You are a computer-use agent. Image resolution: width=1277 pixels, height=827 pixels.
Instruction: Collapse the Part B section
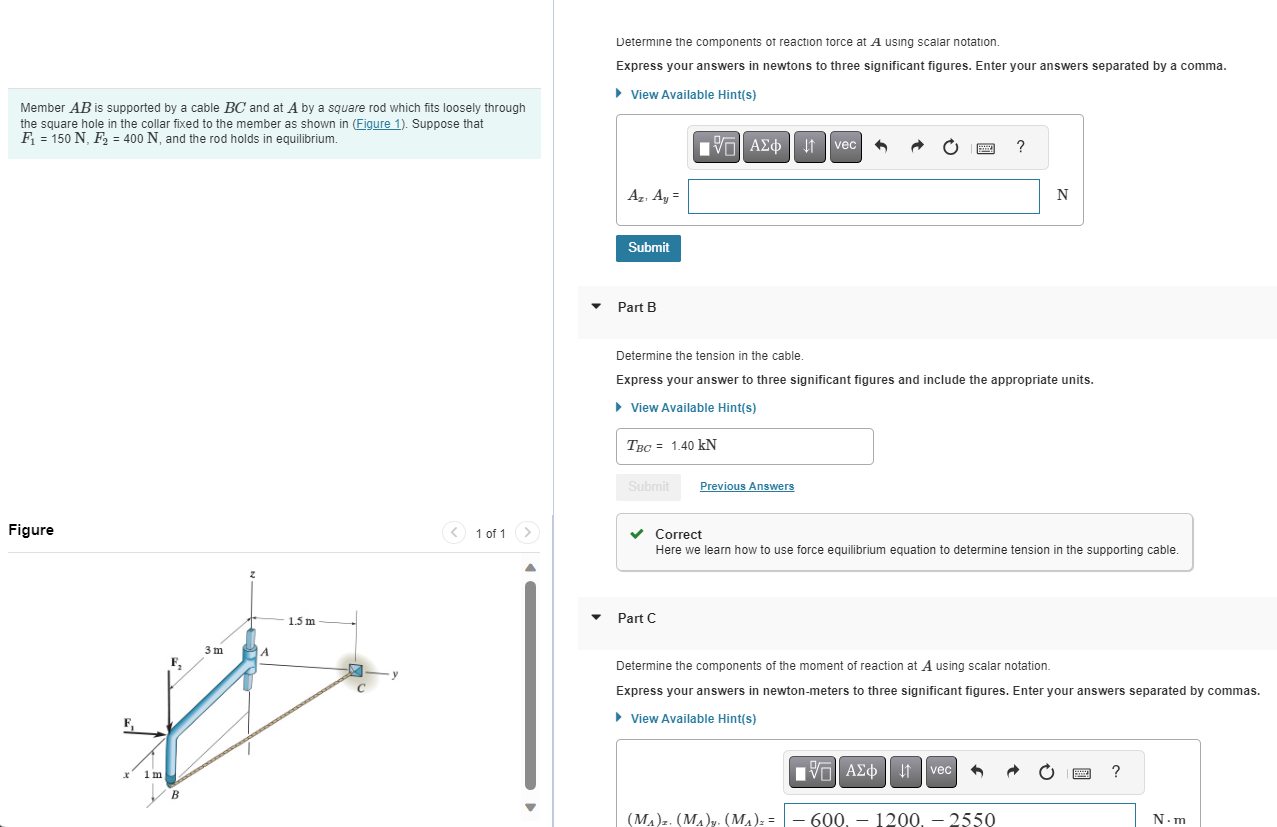click(x=596, y=307)
